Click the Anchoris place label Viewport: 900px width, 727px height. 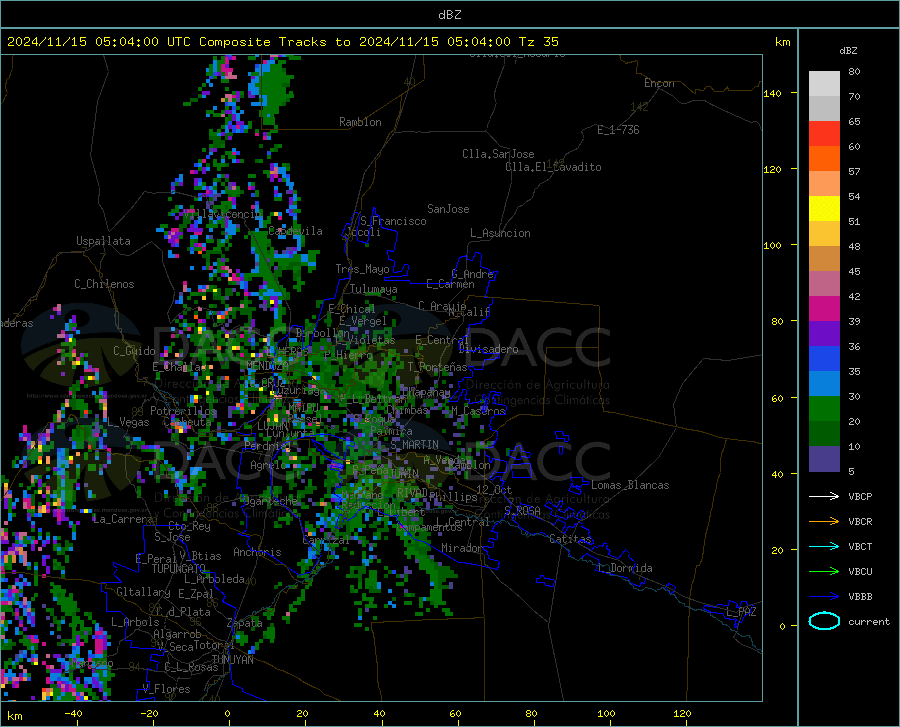pos(257,552)
